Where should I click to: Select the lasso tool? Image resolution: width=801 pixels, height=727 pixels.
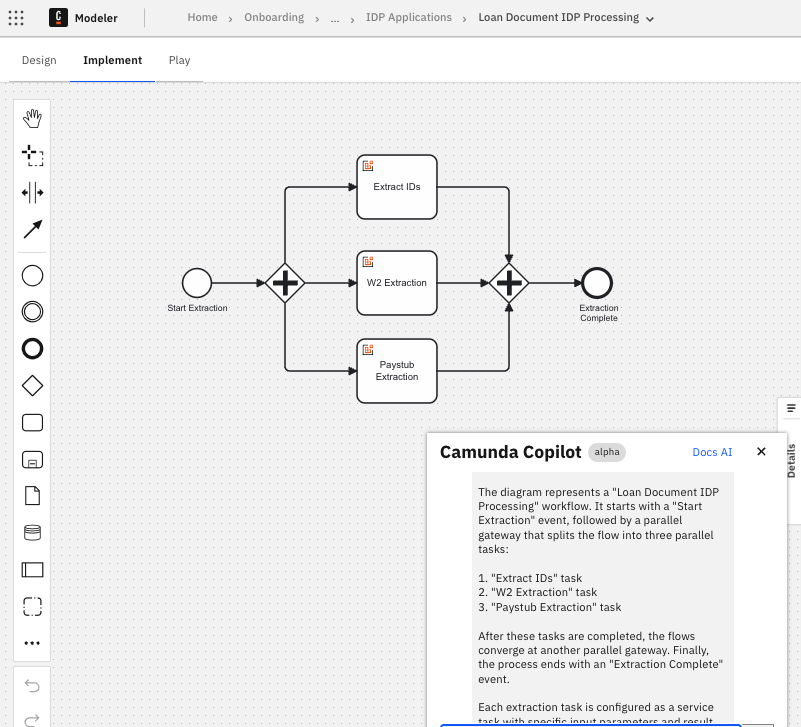click(x=32, y=155)
